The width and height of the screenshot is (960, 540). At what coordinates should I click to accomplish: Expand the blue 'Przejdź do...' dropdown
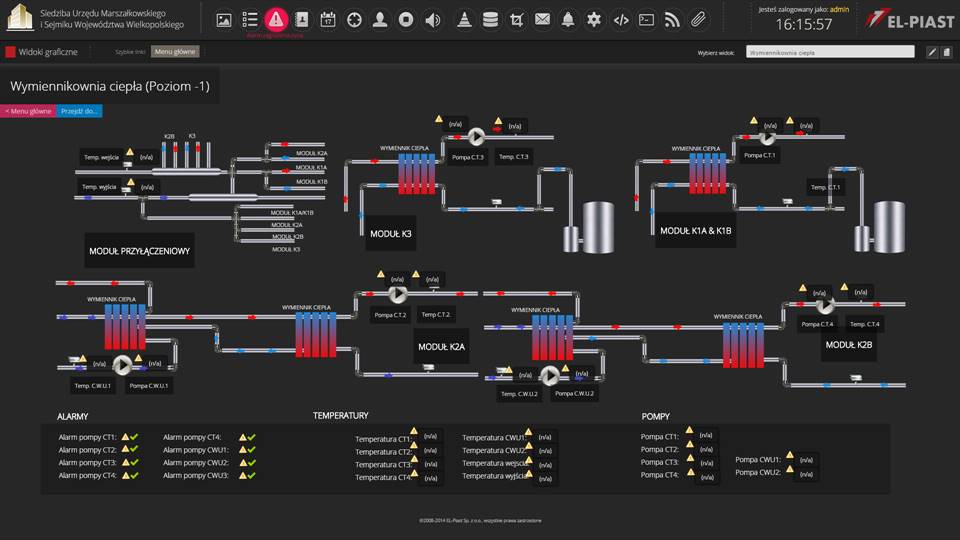click(x=79, y=111)
